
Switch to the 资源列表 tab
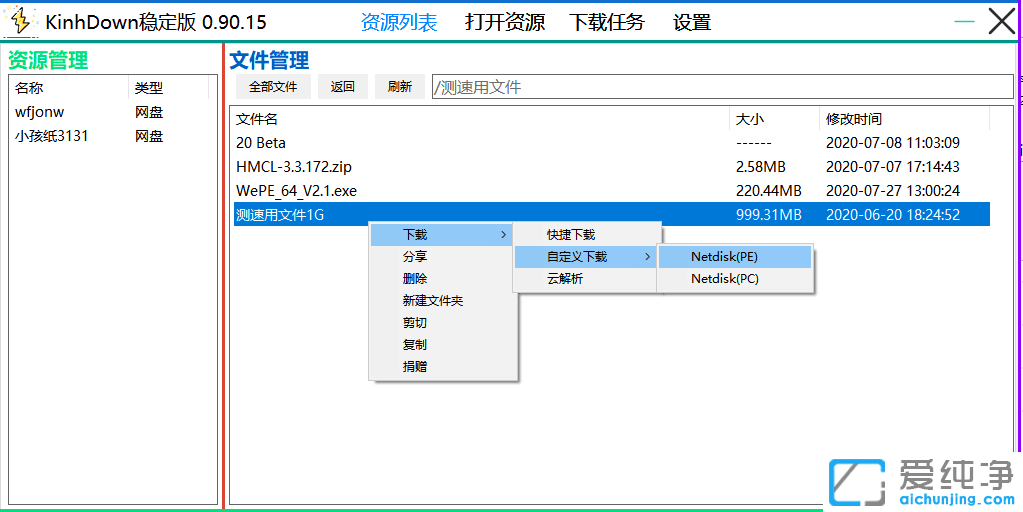point(399,22)
